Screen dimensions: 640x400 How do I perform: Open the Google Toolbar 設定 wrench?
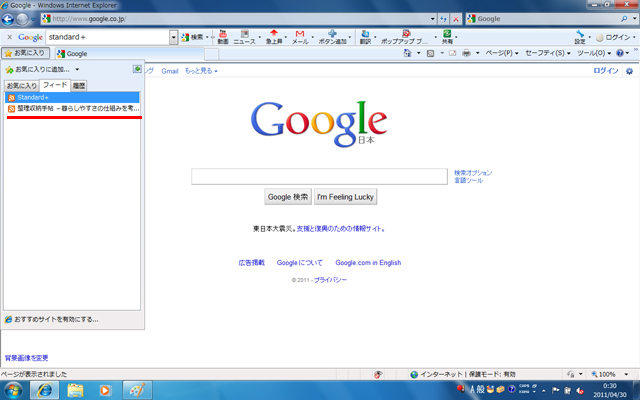(580, 37)
